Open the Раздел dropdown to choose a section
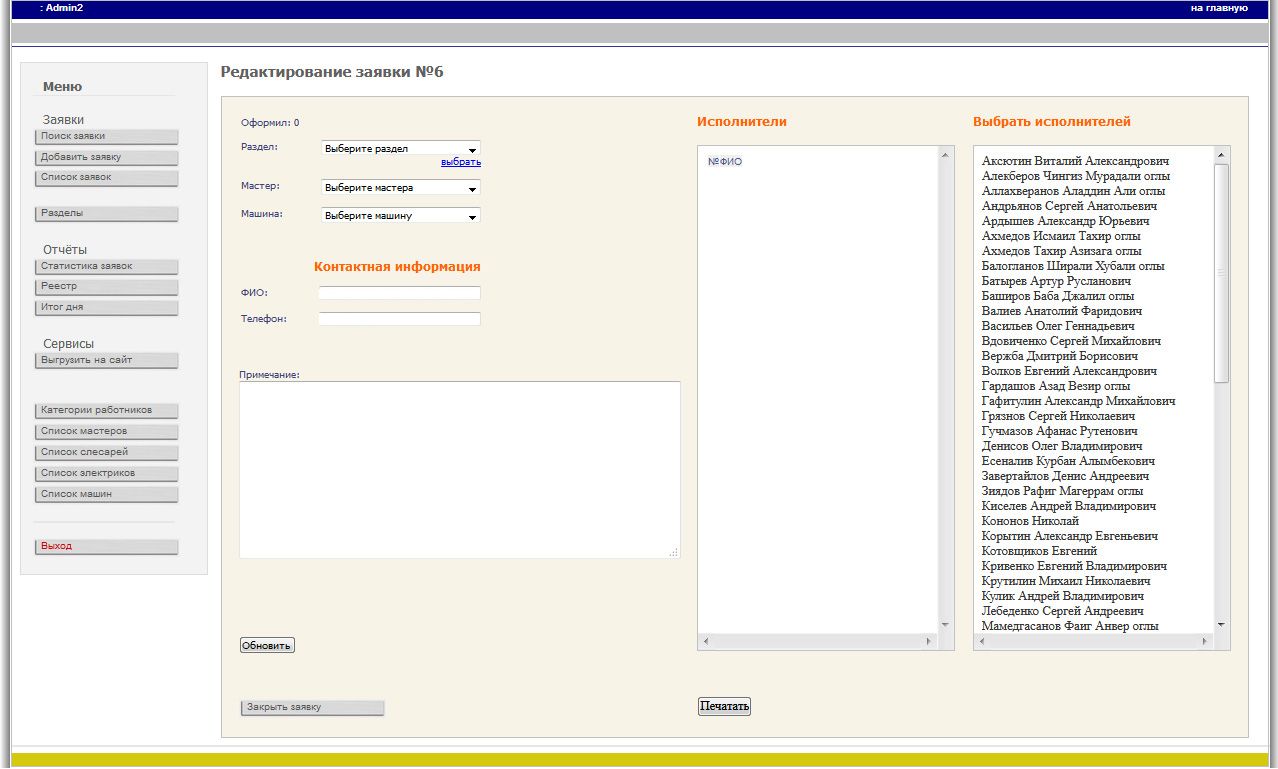The height and width of the screenshot is (769, 1278). tap(400, 147)
